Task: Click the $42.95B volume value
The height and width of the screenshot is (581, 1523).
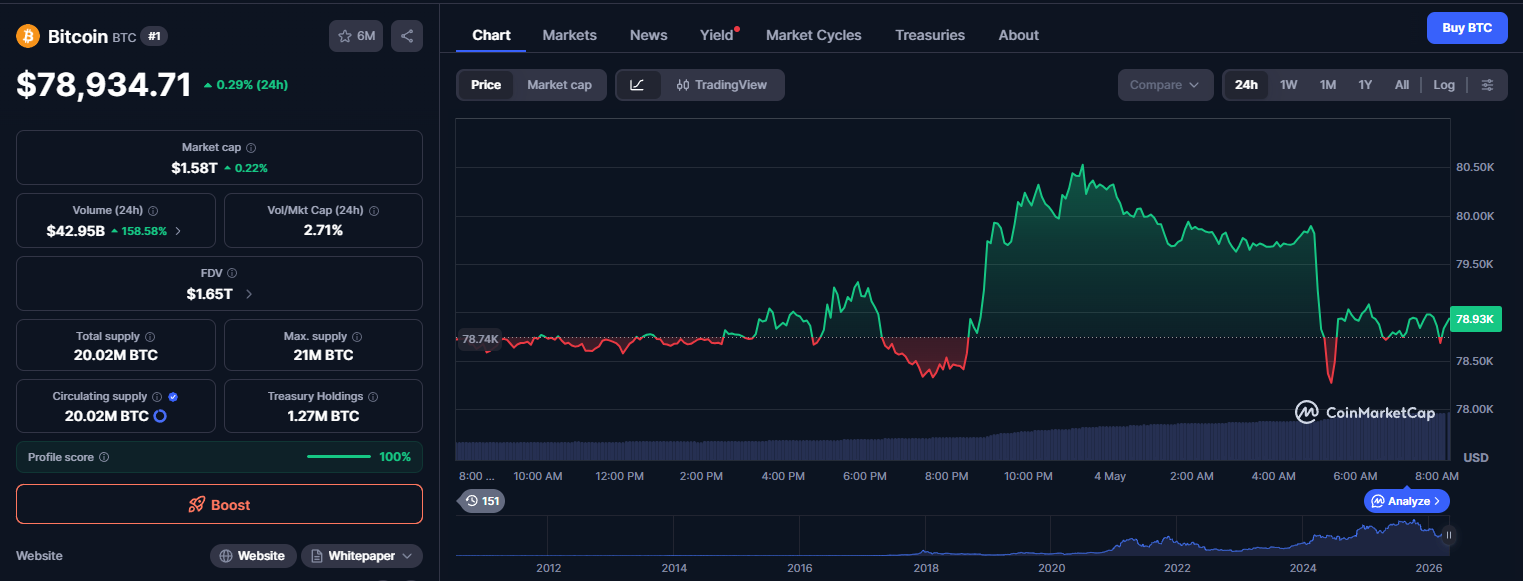Action: [x=76, y=231]
